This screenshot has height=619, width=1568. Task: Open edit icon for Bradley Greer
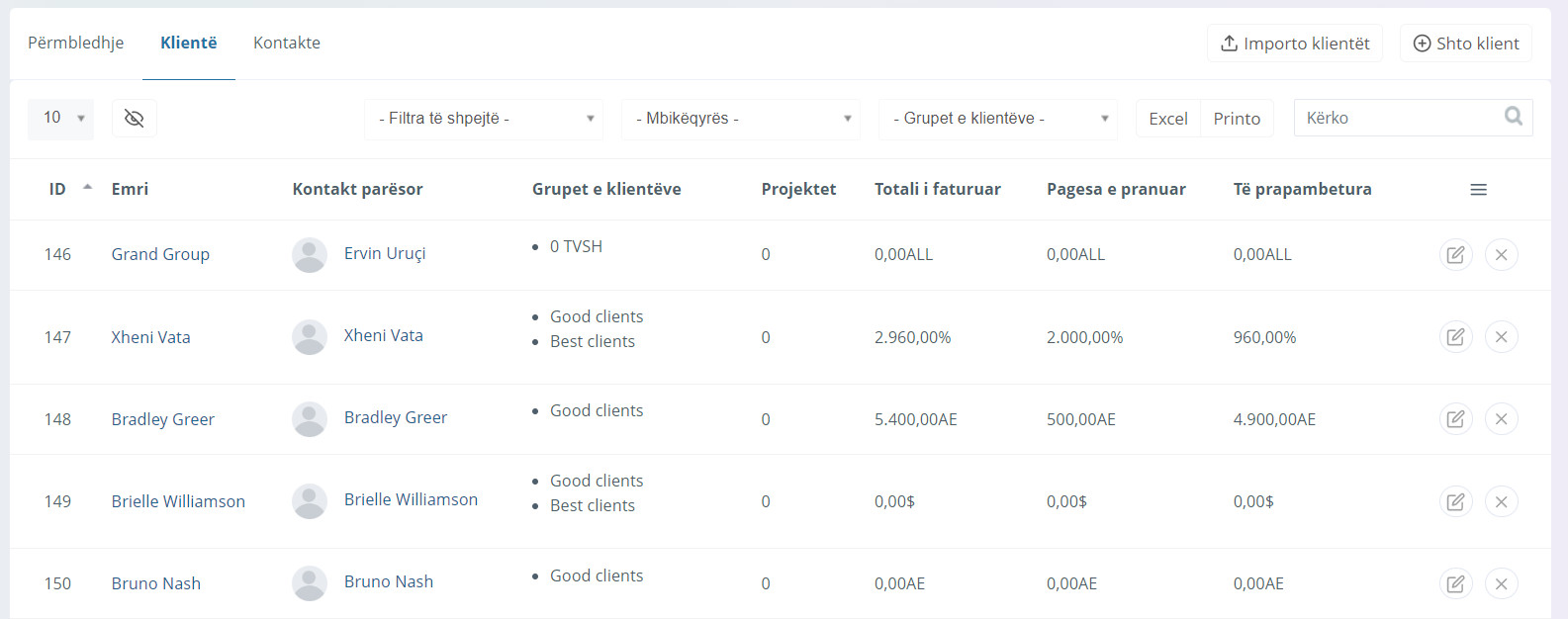[1455, 419]
